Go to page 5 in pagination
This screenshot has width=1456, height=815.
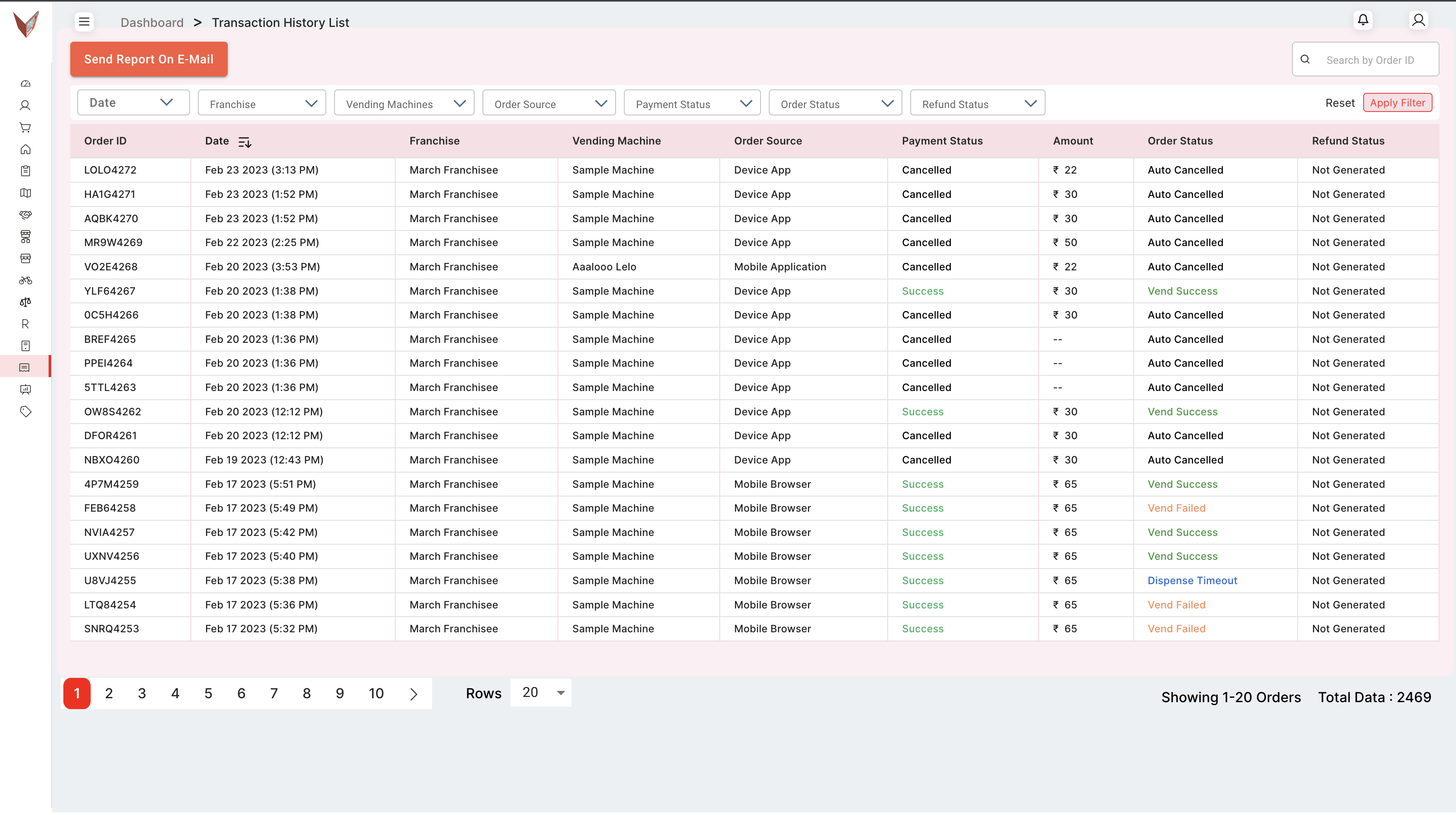tap(208, 693)
